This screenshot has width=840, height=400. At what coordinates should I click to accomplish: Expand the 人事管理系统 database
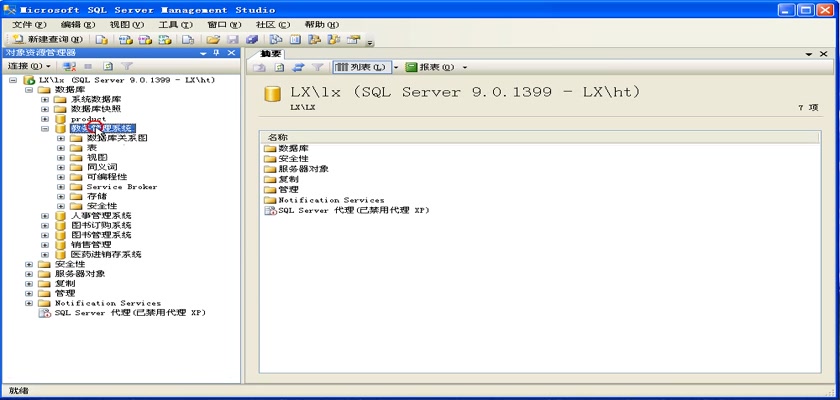[x=44, y=216]
